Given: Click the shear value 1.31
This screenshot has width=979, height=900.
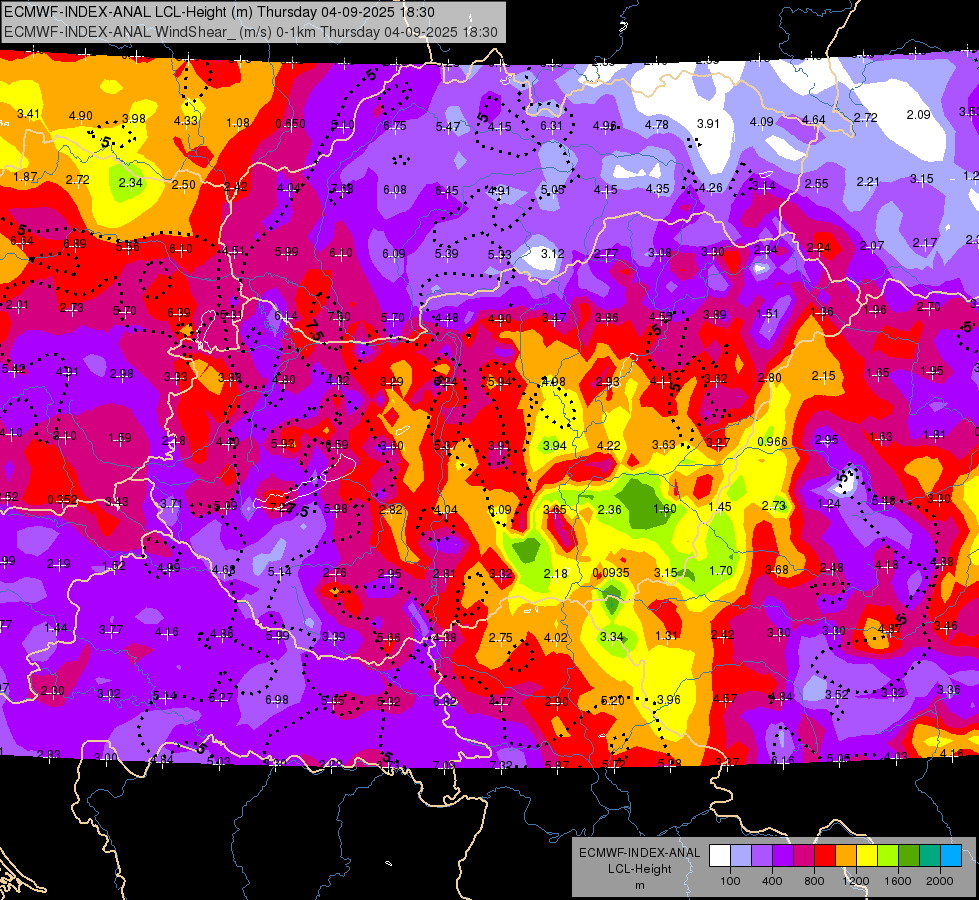Looking at the screenshot, I should (667, 635).
